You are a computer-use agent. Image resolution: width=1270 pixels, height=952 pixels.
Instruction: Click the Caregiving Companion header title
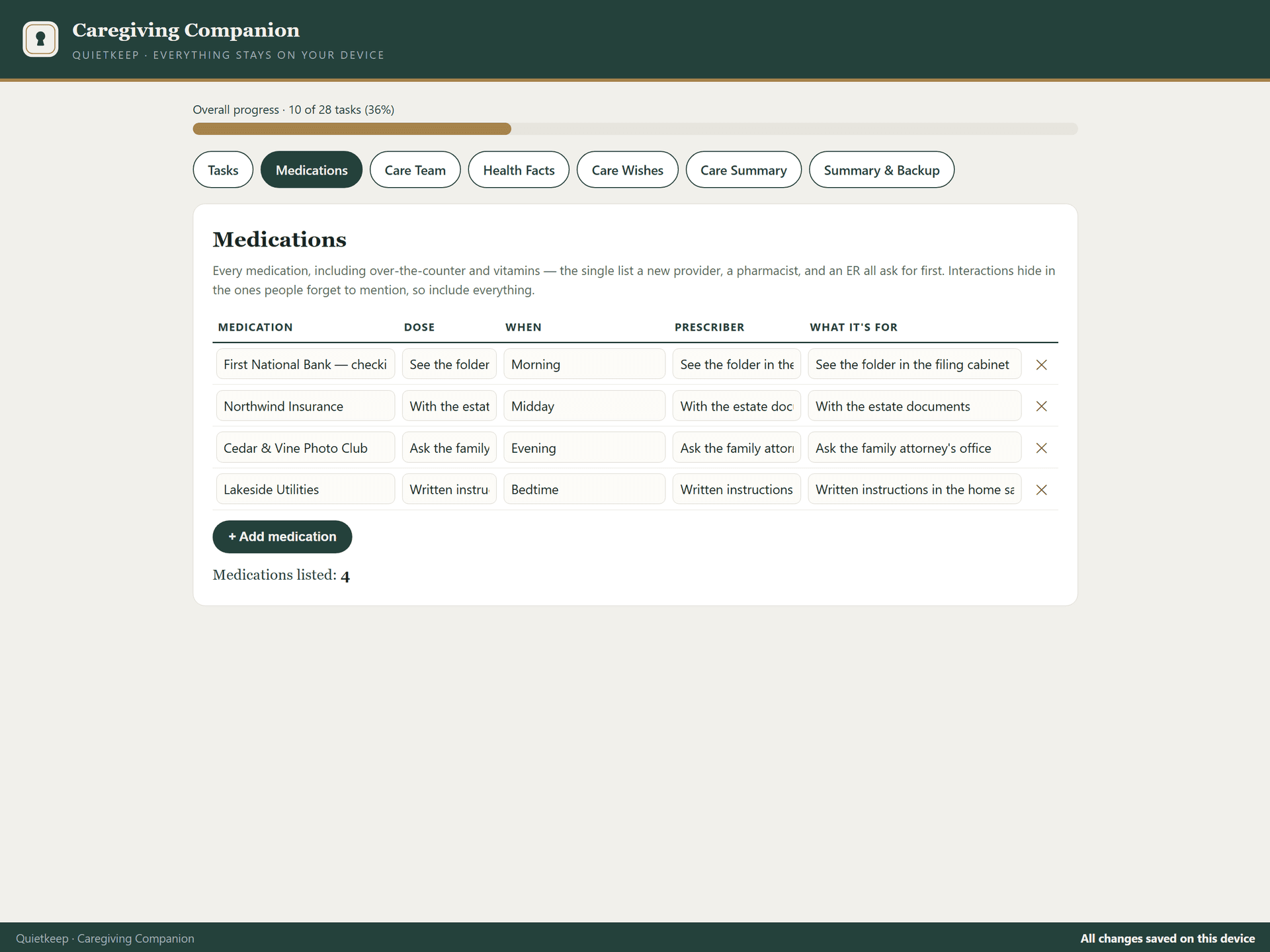click(186, 30)
